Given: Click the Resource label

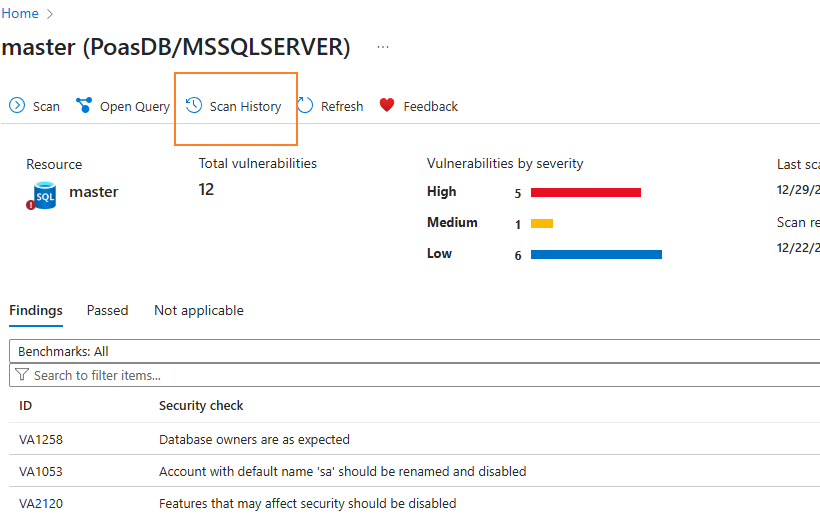Looking at the screenshot, I should point(54,164).
